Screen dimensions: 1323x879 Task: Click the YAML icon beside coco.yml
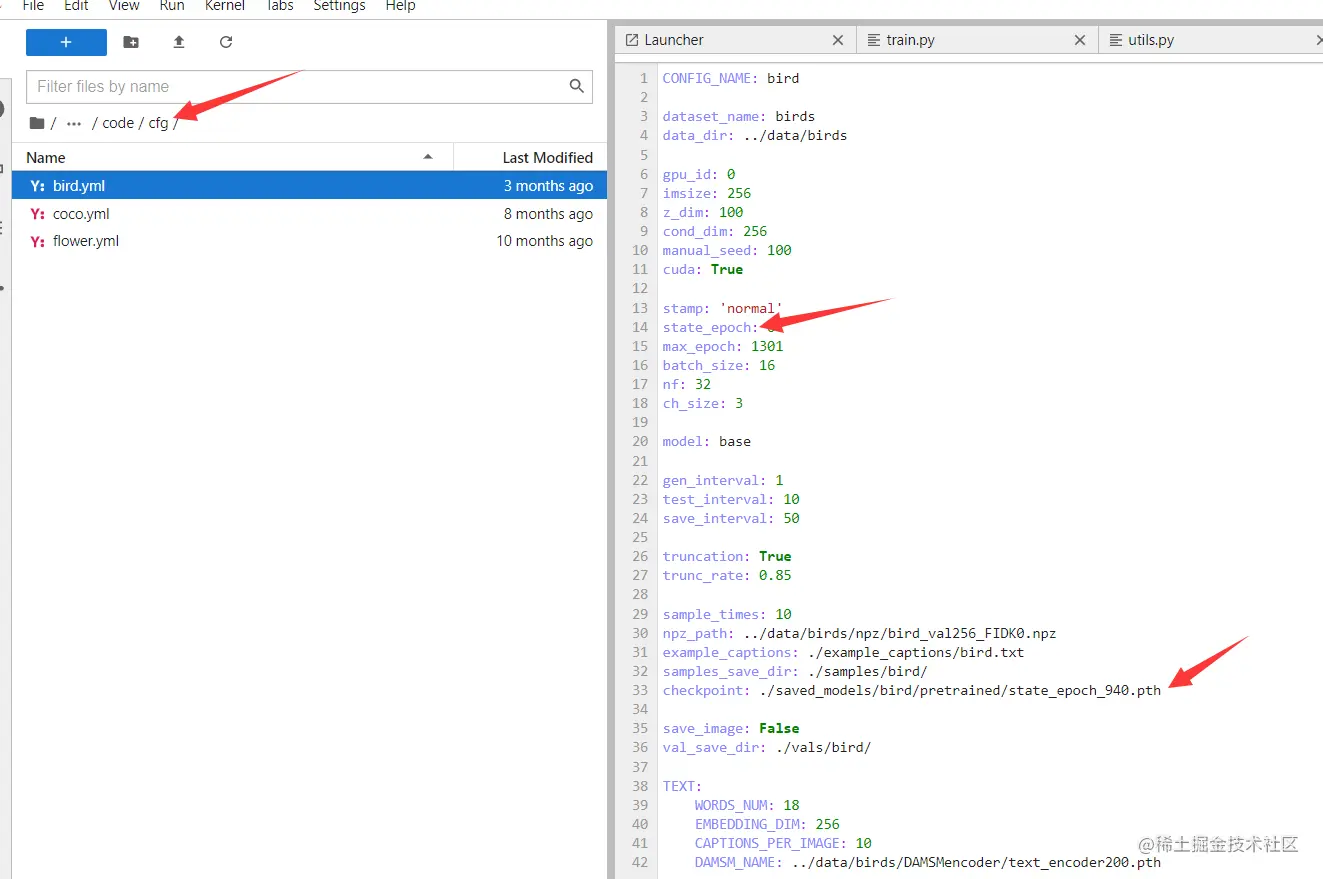click(x=38, y=213)
